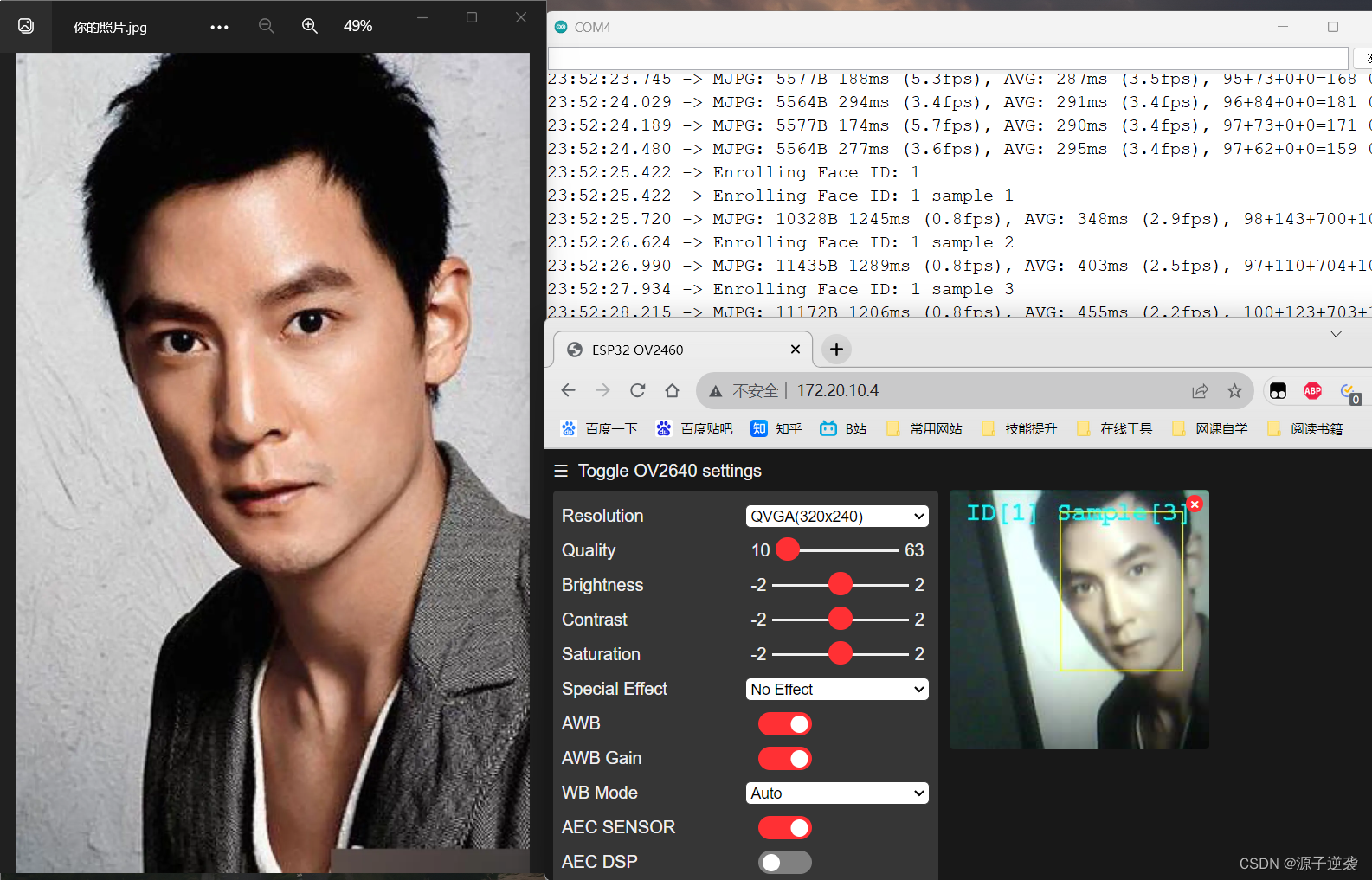Close the camera stream with red X
The height and width of the screenshot is (880, 1372).
point(1195,504)
